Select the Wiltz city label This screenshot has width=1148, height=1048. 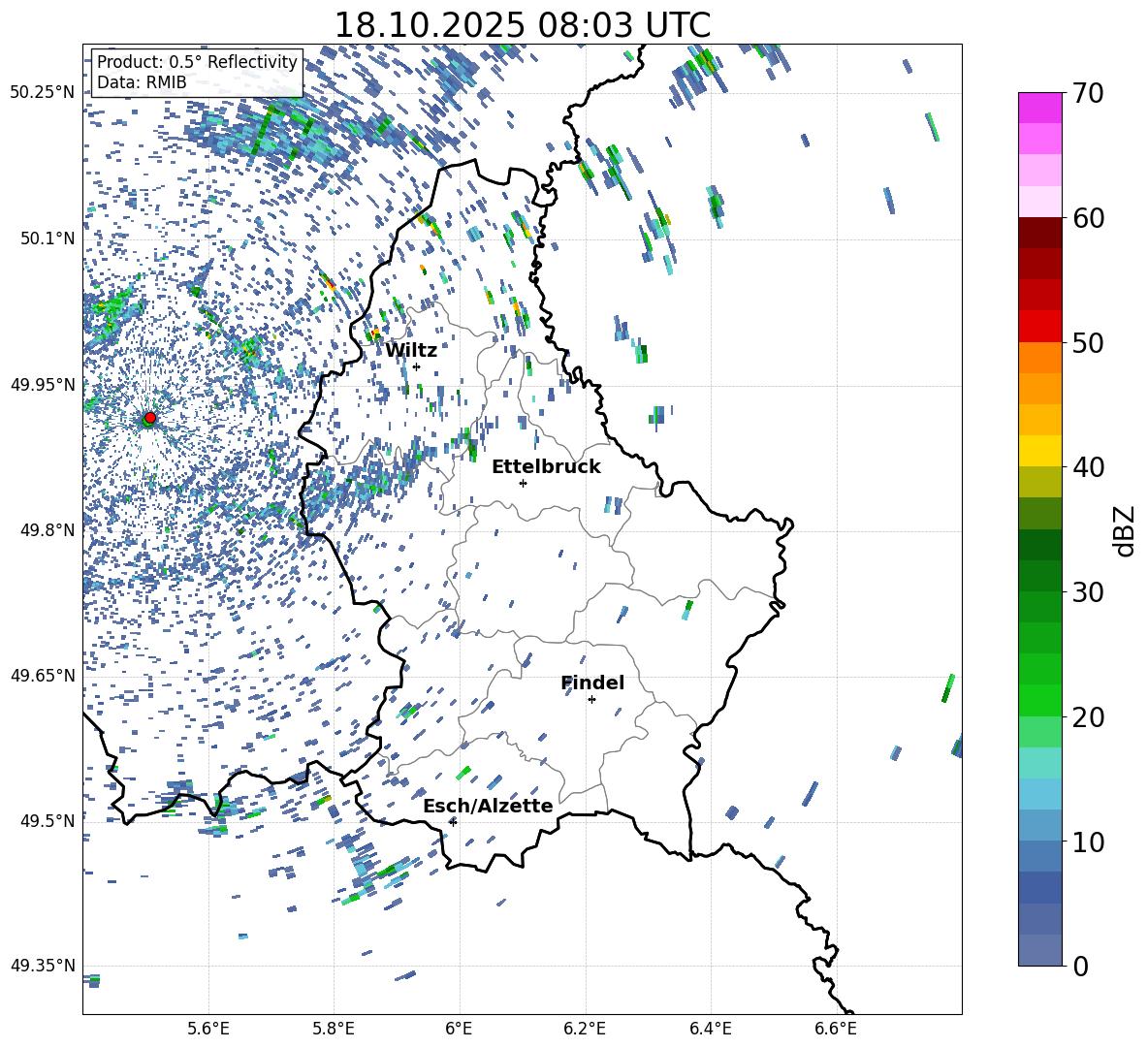[x=411, y=350]
